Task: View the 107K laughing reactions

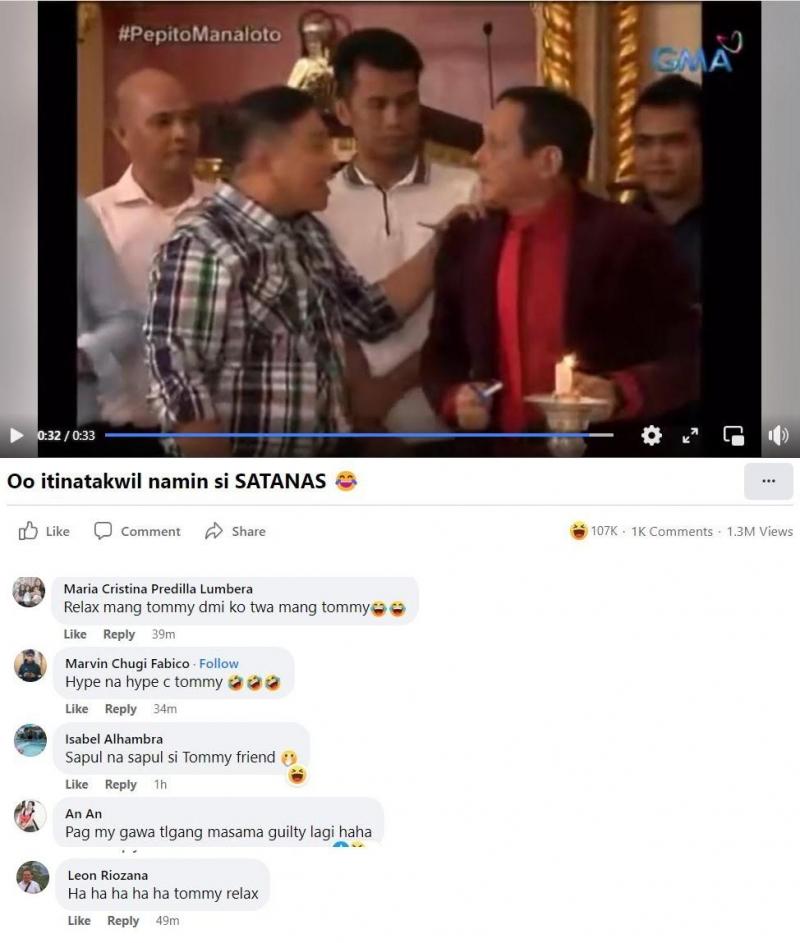Action: 594,531
